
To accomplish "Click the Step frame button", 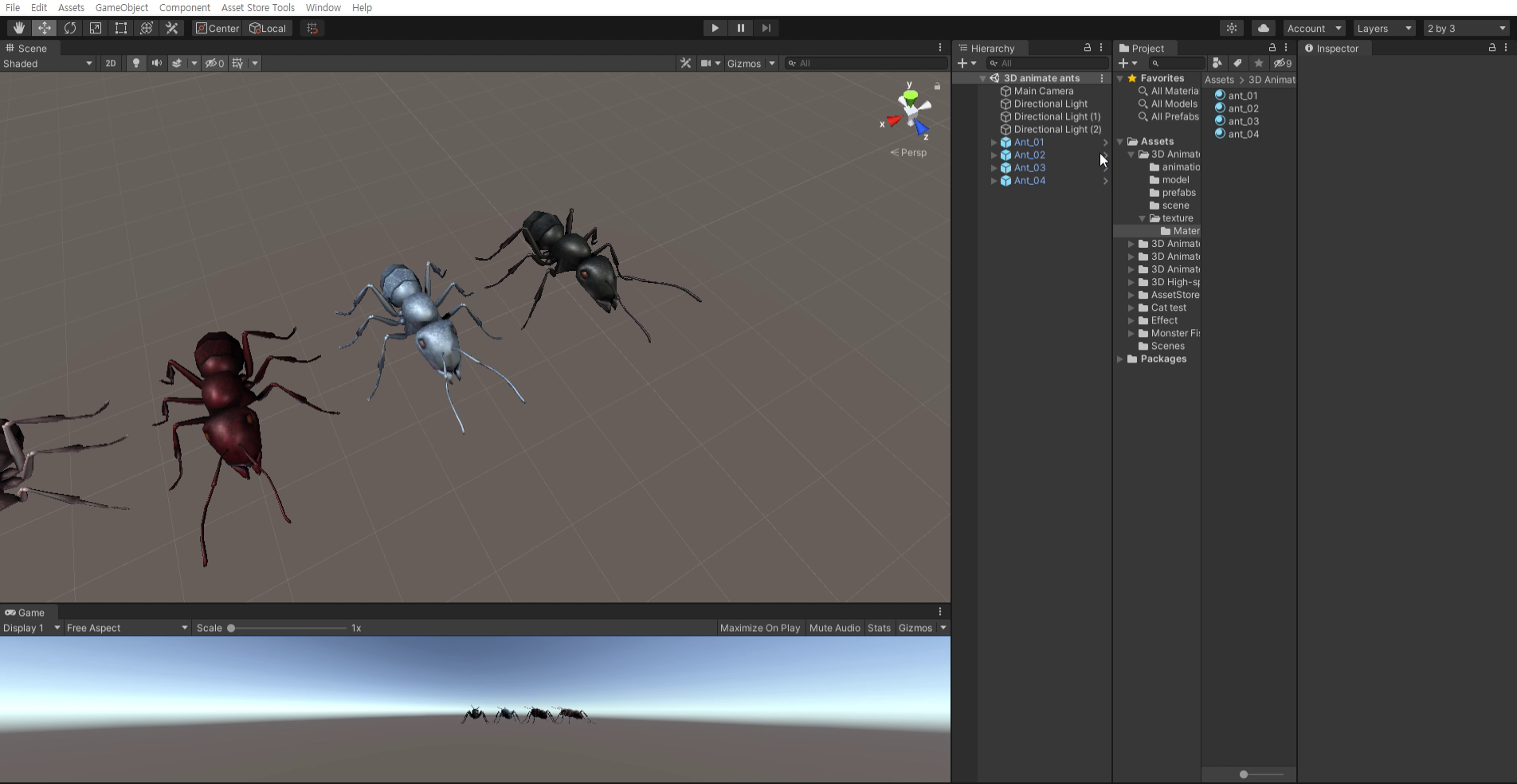I will pyautogui.click(x=766, y=28).
